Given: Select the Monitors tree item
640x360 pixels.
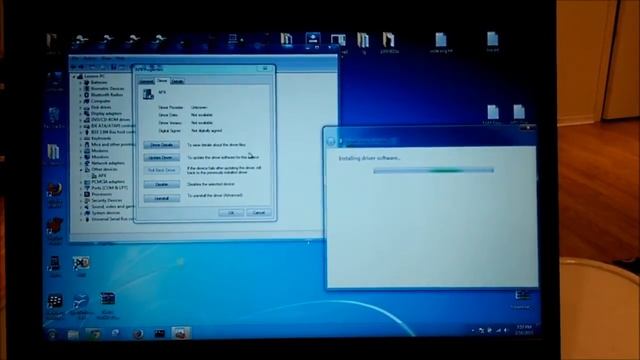Looking at the screenshot, I should pos(100,157).
